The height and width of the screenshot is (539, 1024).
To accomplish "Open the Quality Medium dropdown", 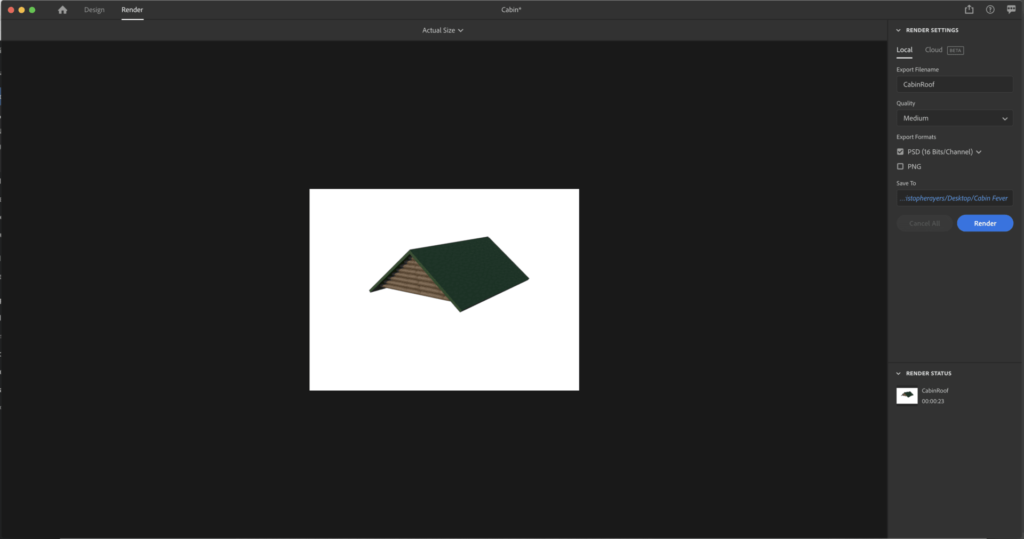I will 954,118.
